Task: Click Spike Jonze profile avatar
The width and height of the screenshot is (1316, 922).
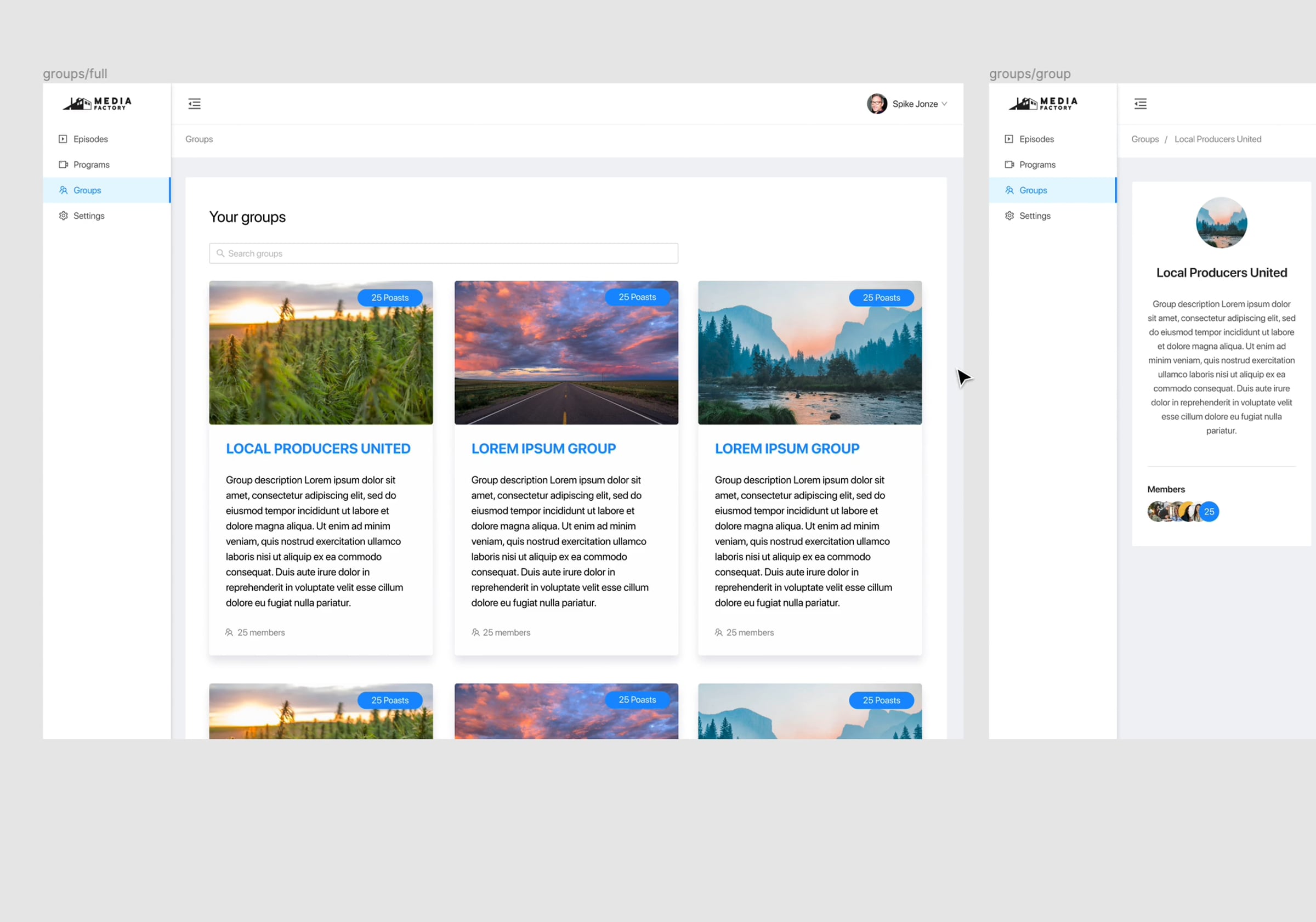Action: 876,104
